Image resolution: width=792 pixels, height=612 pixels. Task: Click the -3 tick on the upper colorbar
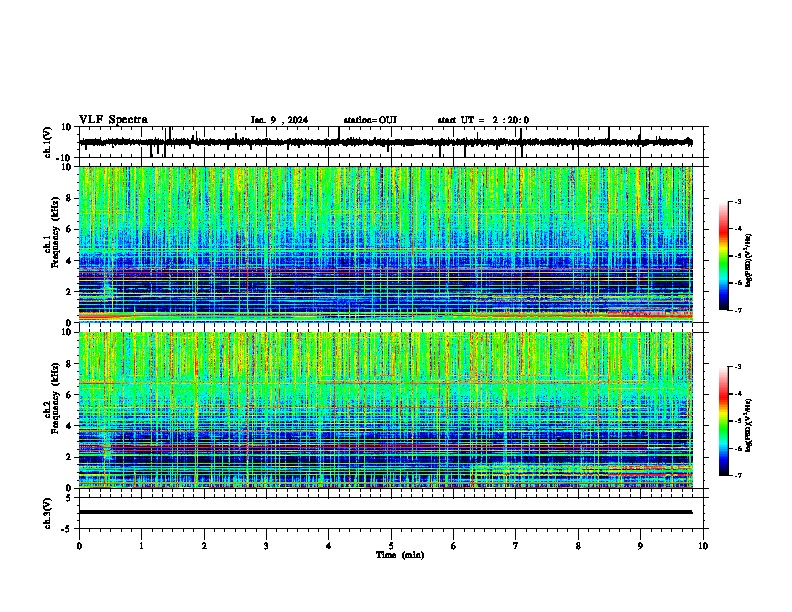737,201
